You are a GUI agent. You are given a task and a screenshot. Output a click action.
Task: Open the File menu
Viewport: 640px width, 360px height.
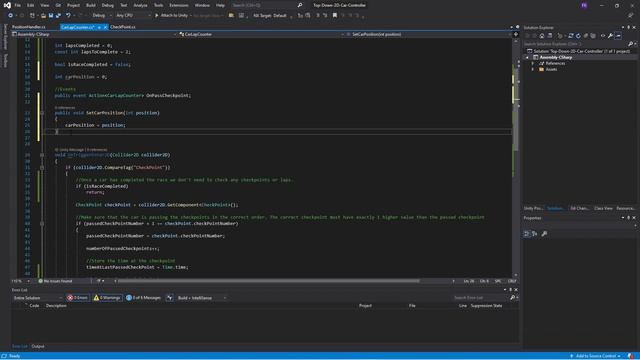tap(18, 5)
